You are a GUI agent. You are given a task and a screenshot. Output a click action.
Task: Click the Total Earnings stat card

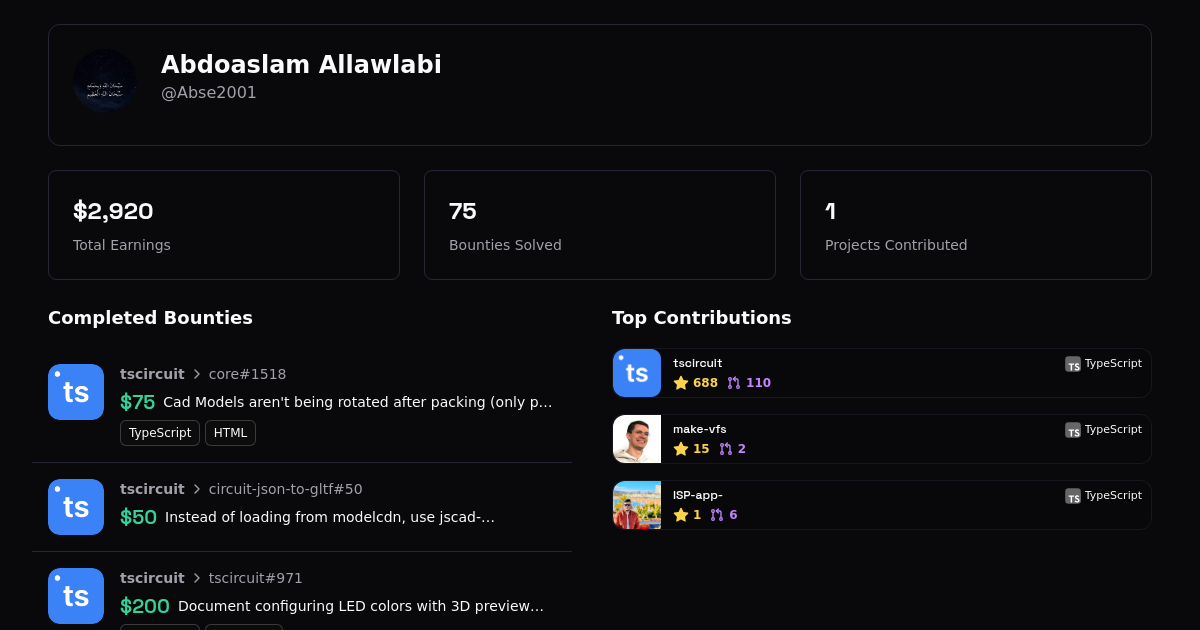[224, 224]
